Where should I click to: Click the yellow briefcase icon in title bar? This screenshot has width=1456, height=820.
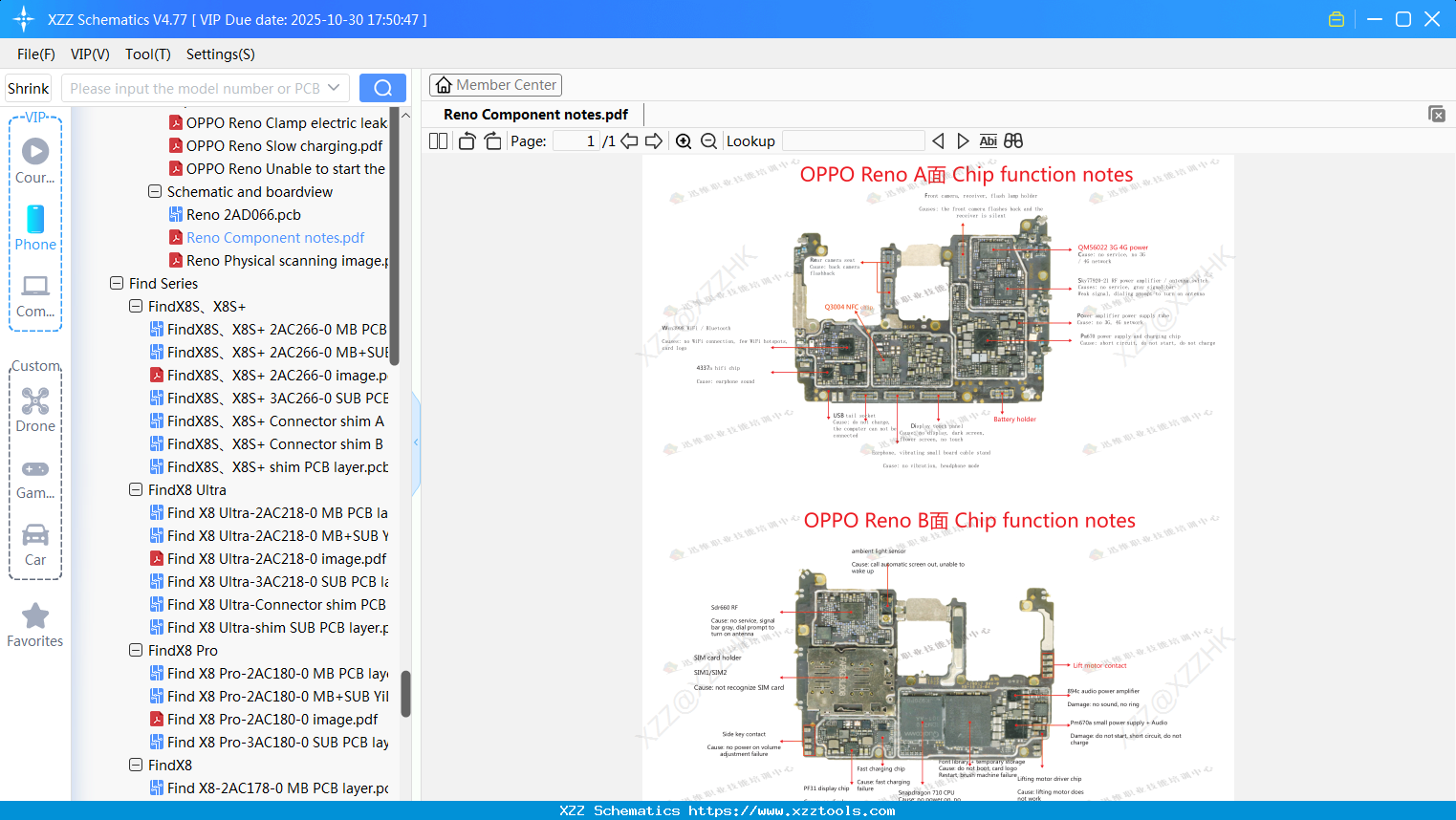click(x=1336, y=19)
